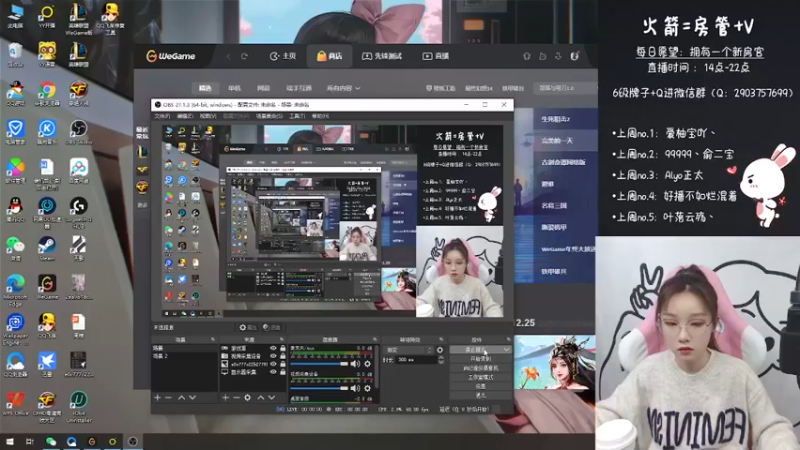Screen dimensions: 800x450
Task: Open the OBS Tools menu
Action: point(297,116)
